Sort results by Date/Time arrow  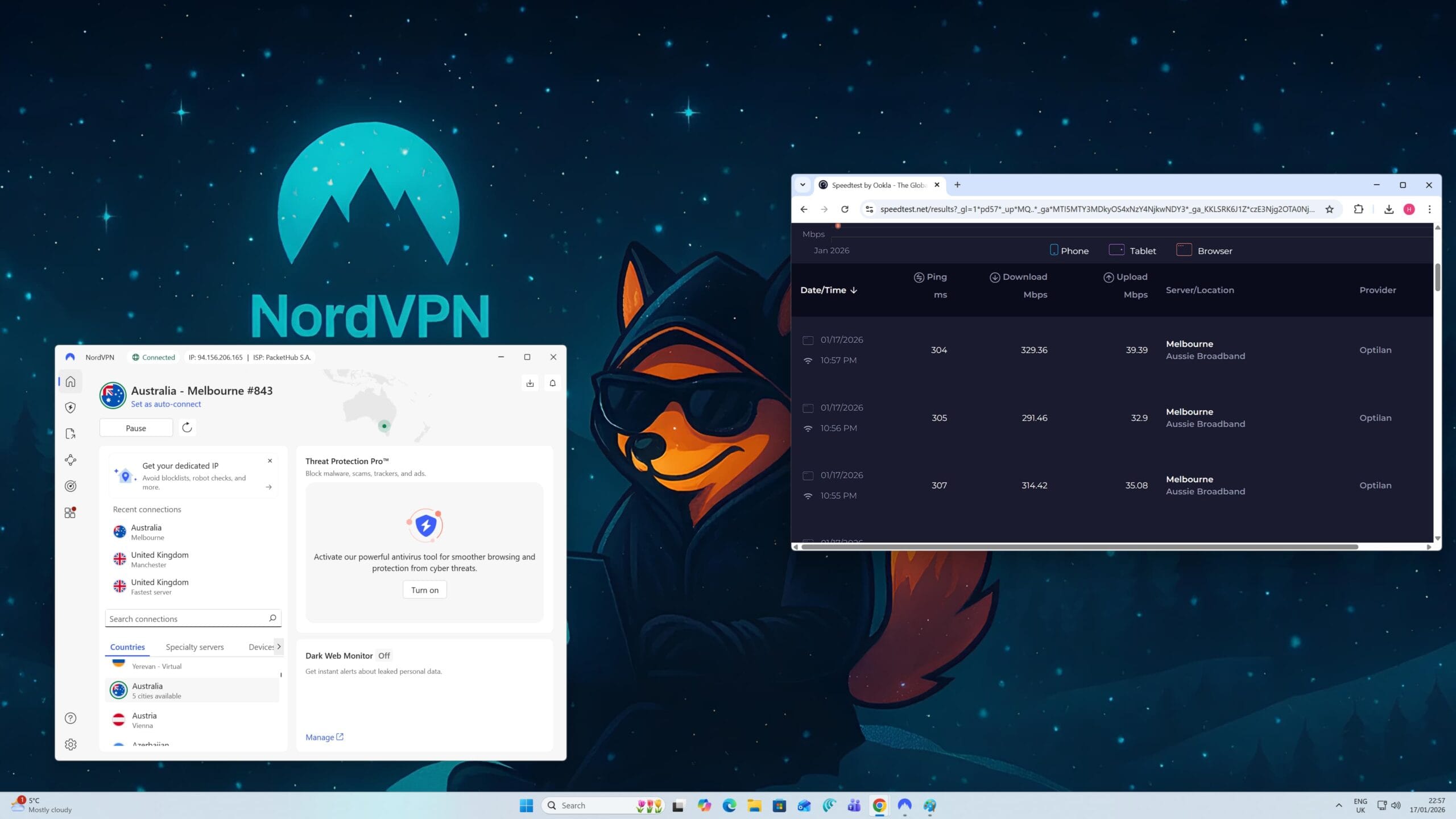click(x=854, y=290)
